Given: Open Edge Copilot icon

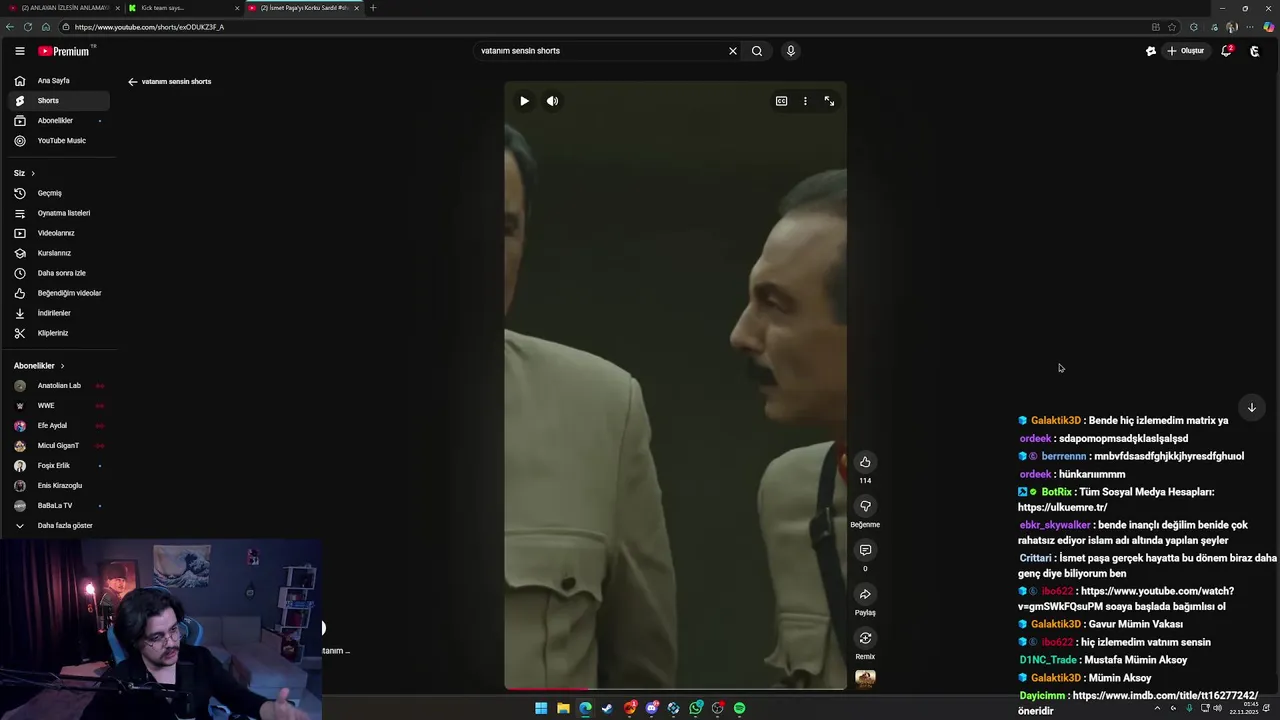Looking at the screenshot, I should tap(1269, 27).
